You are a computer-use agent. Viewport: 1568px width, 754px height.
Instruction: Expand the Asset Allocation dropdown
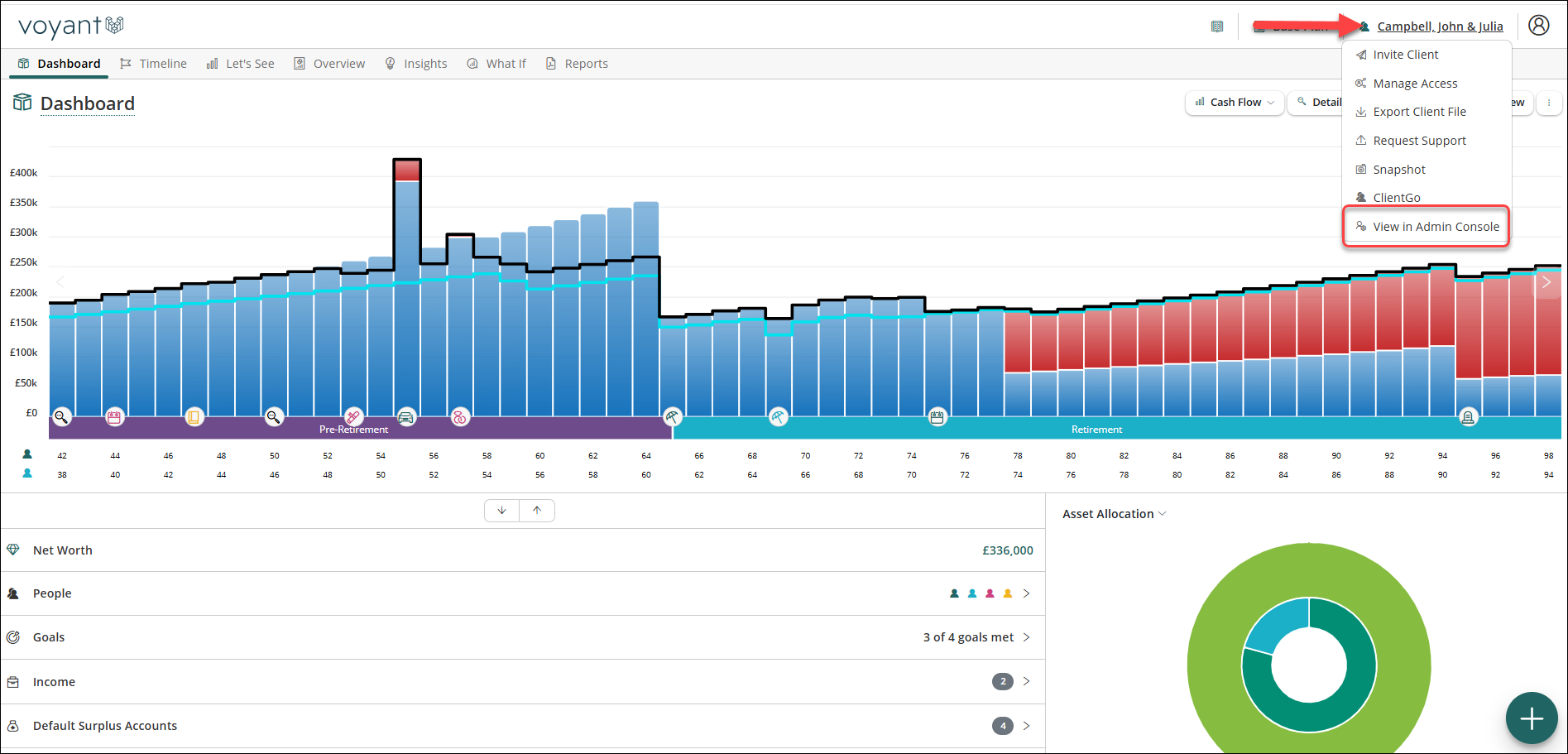tap(1115, 514)
